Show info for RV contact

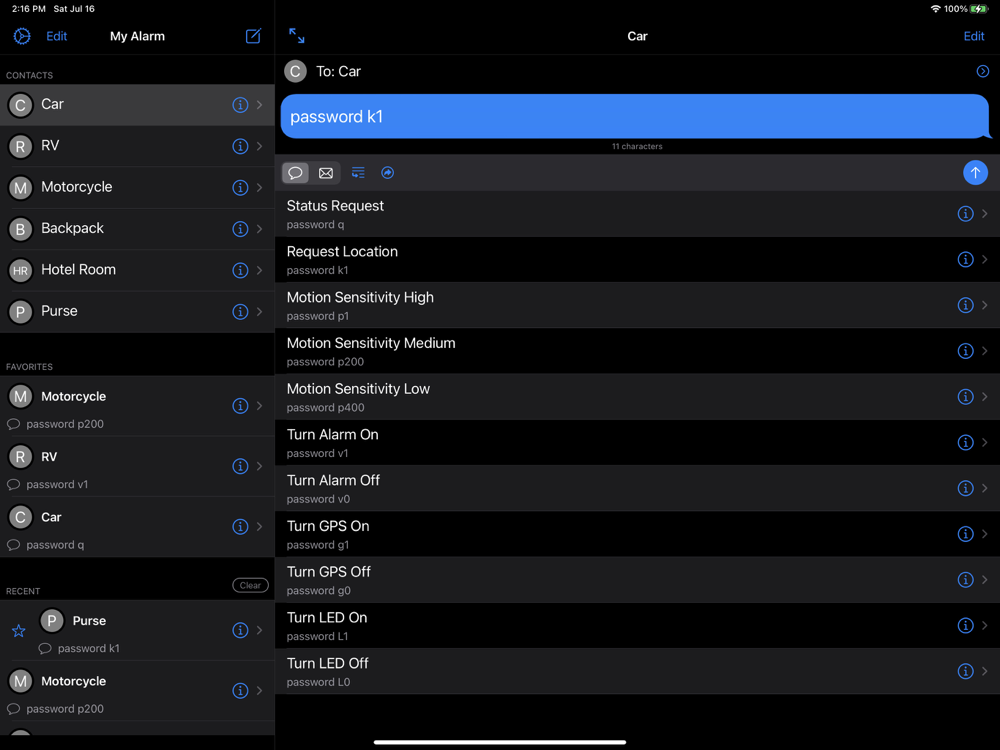coord(240,146)
